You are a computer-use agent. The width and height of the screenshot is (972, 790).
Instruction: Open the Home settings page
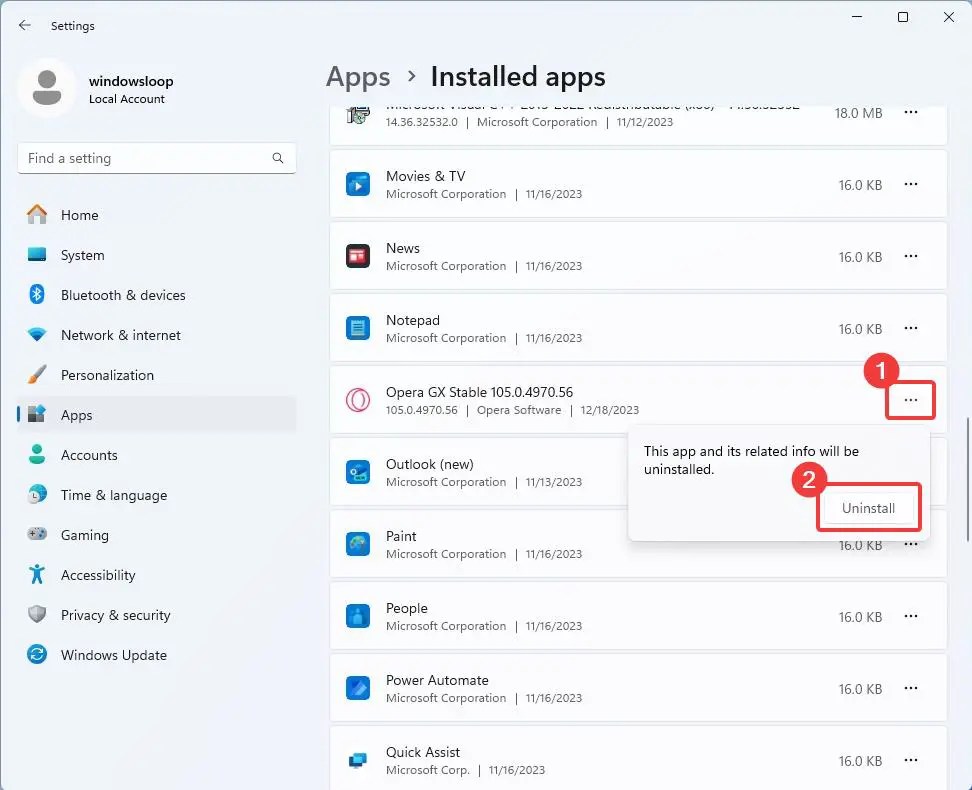pyautogui.click(x=157, y=215)
